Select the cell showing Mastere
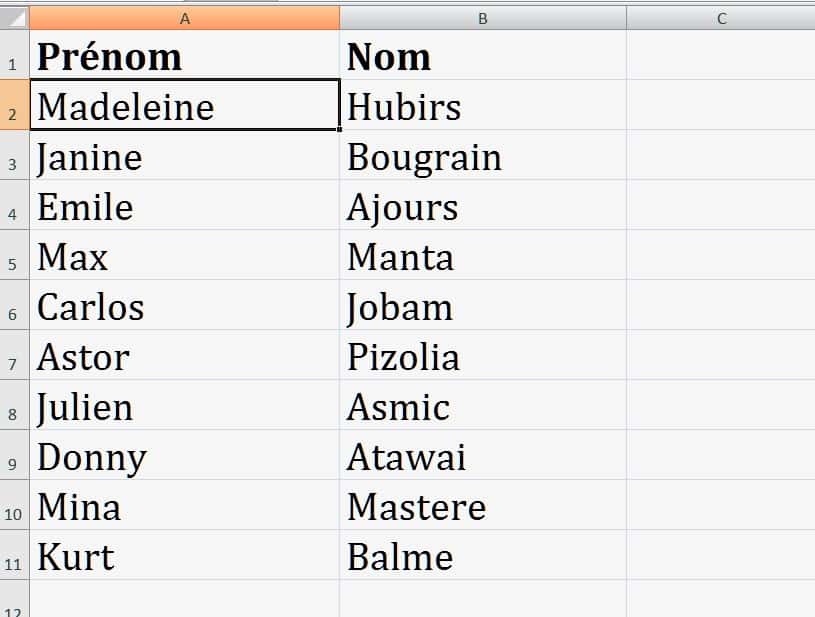The width and height of the screenshot is (815, 617). [x=483, y=507]
